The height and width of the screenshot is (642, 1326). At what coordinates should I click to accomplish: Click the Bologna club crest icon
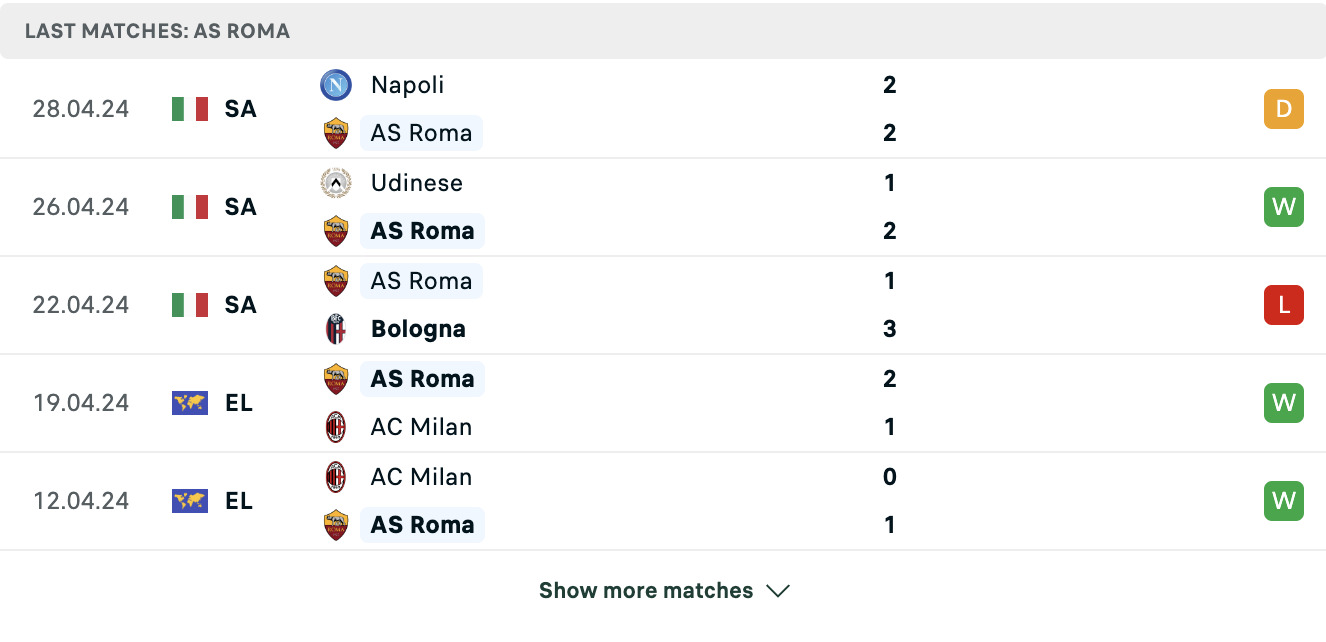tap(336, 329)
